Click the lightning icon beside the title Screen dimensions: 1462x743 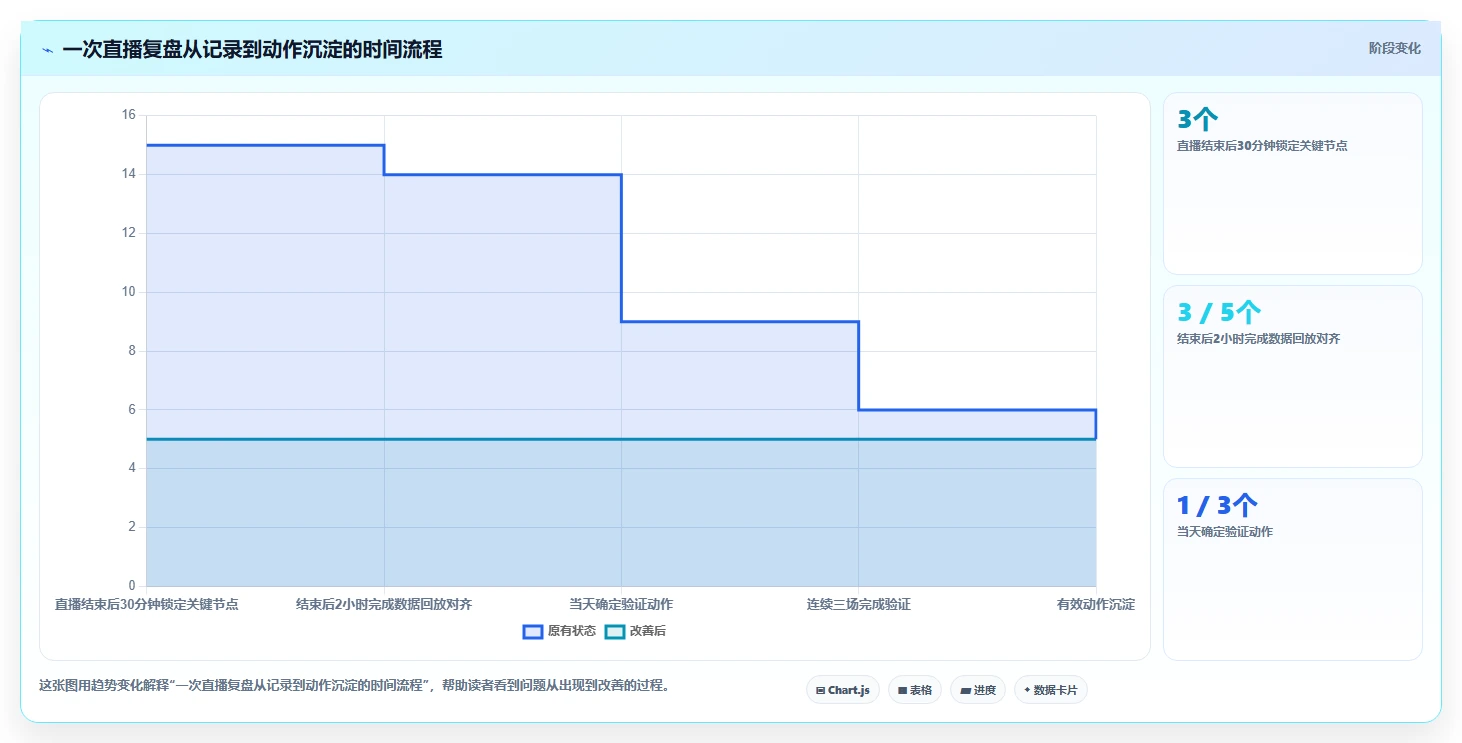coord(47,50)
